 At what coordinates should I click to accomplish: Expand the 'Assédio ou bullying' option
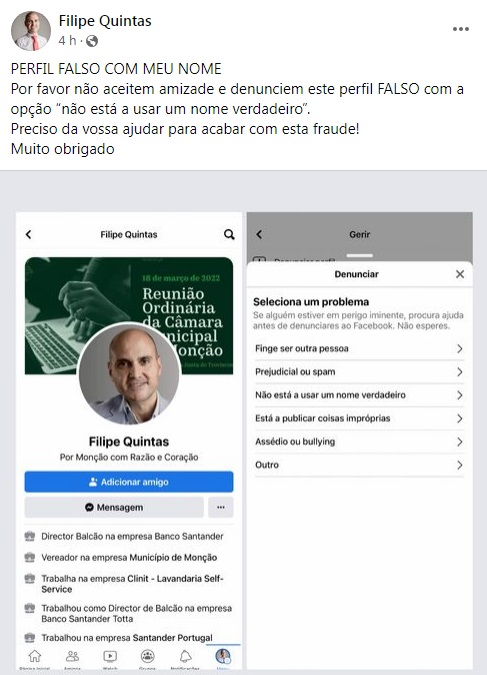coord(359,442)
